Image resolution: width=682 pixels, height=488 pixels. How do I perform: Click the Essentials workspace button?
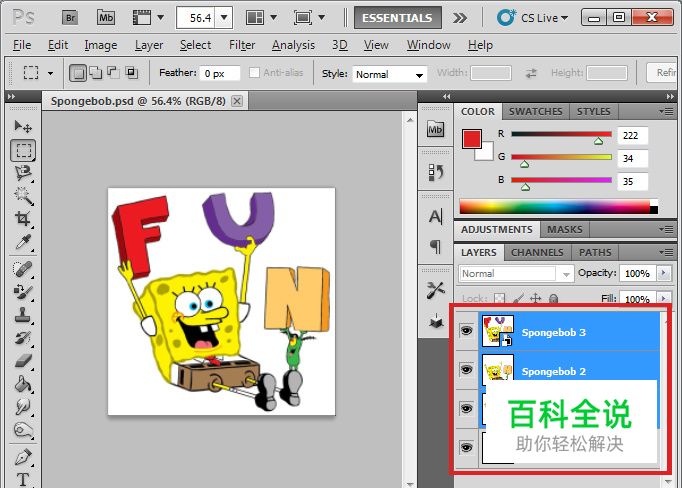pyautogui.click(x=398, y=18)
